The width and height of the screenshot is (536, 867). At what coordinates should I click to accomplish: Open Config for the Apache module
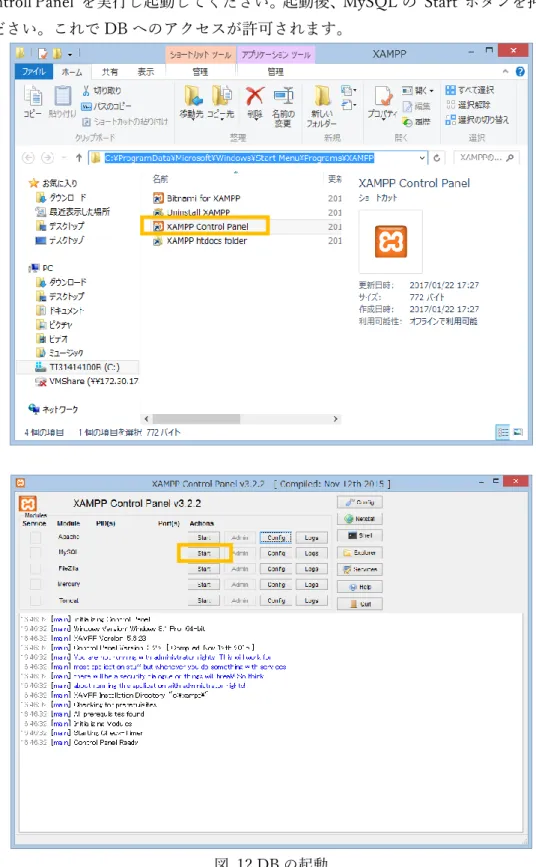click(275, 537)
